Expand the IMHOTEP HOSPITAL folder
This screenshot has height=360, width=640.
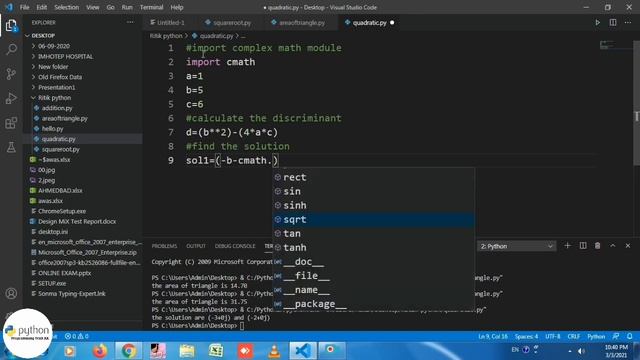point(65,56)
